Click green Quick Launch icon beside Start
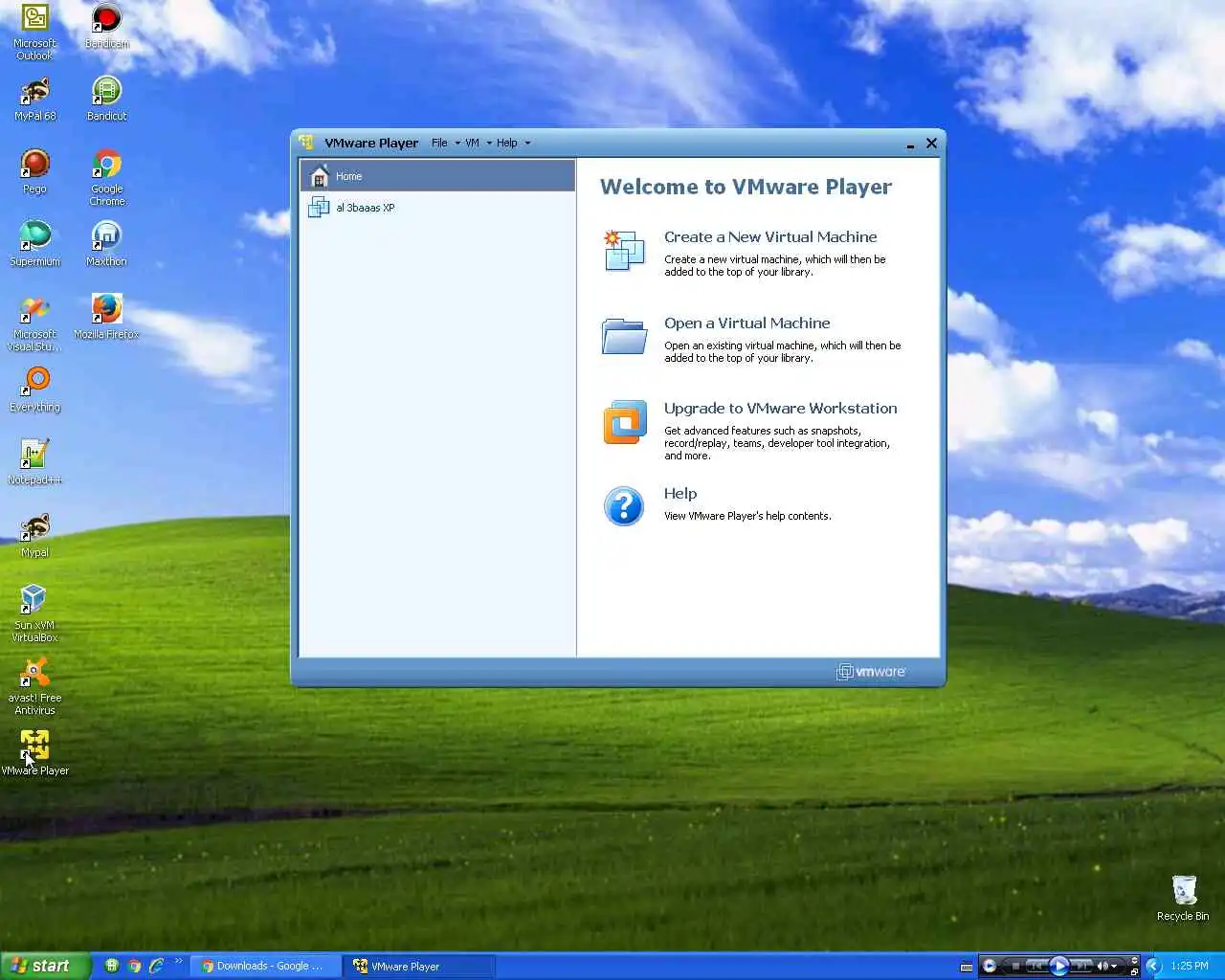Viewport: 1225px width, 980px height. coord(112,966)
